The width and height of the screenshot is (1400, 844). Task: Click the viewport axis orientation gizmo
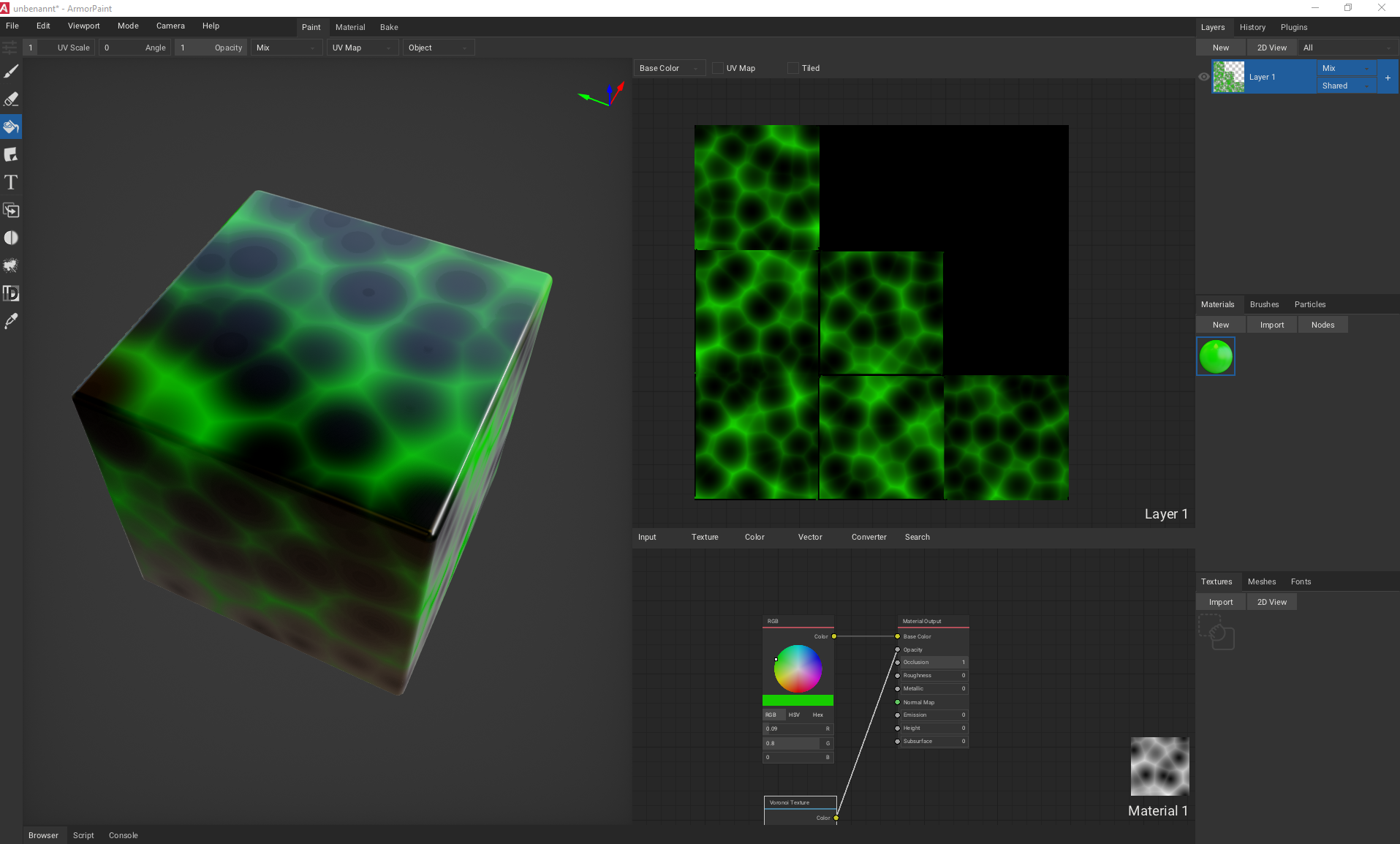[602, 95]
